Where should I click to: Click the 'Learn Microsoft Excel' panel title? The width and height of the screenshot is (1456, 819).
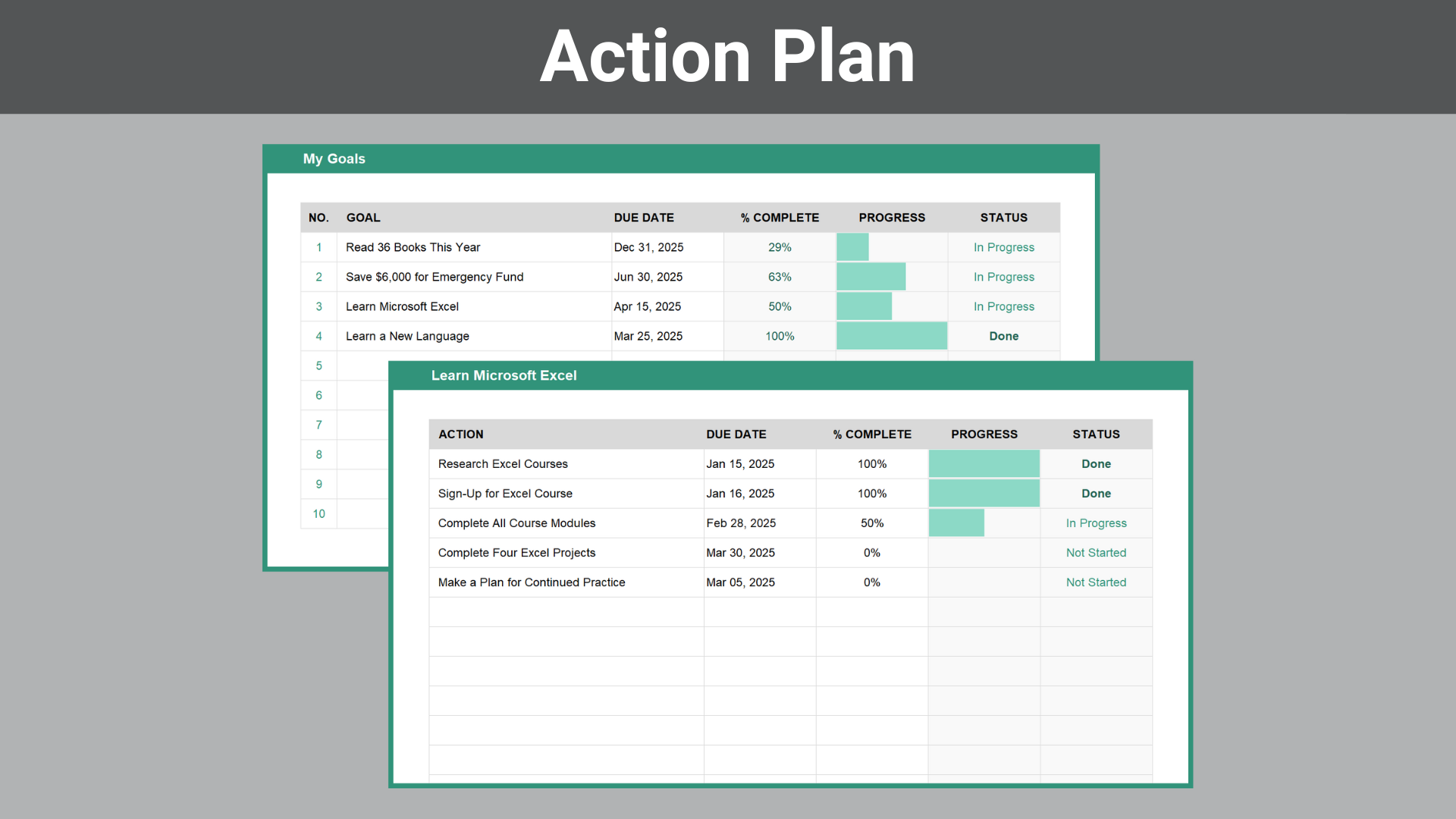(x=504, y=375)
